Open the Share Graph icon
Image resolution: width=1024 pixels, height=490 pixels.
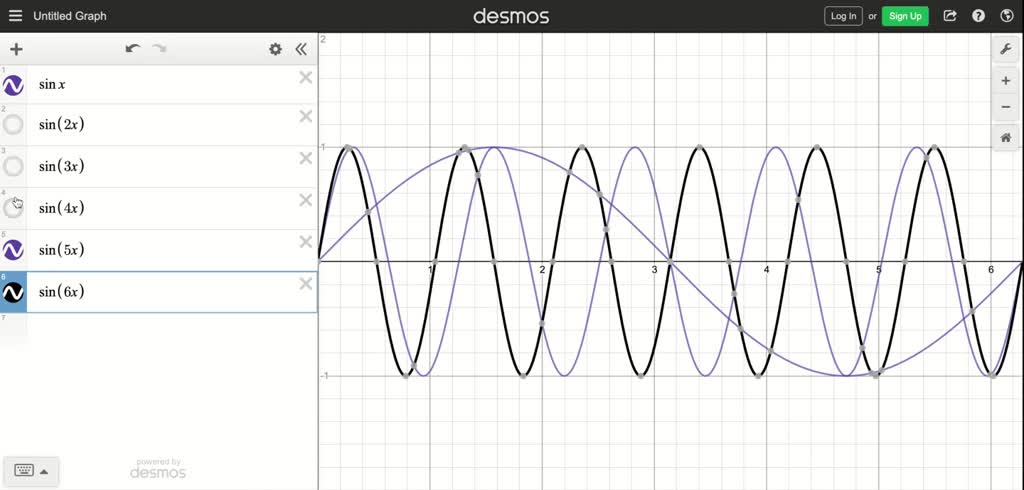[950, 16]
